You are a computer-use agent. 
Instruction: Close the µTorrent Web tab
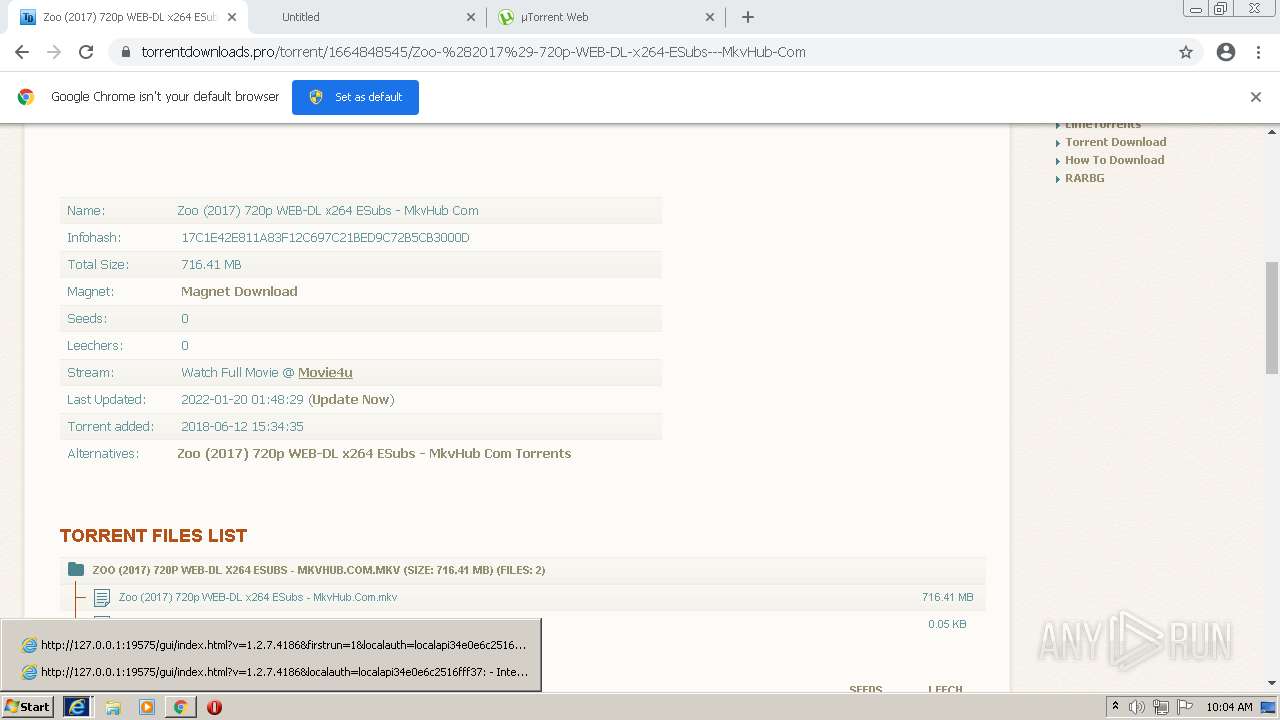click(710, 17)
